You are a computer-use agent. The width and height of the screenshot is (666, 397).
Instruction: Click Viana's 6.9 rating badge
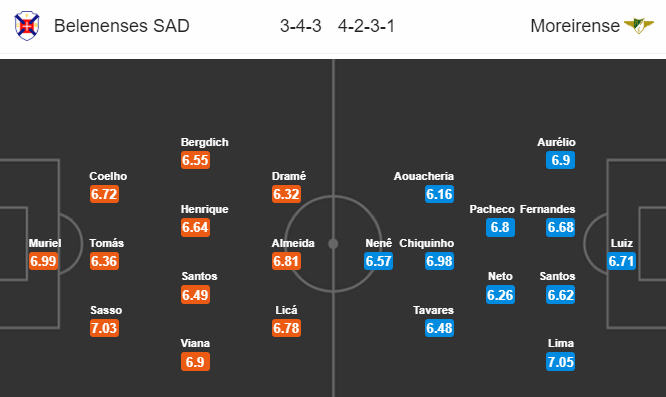pyautogui.click(x=195, y=362)
